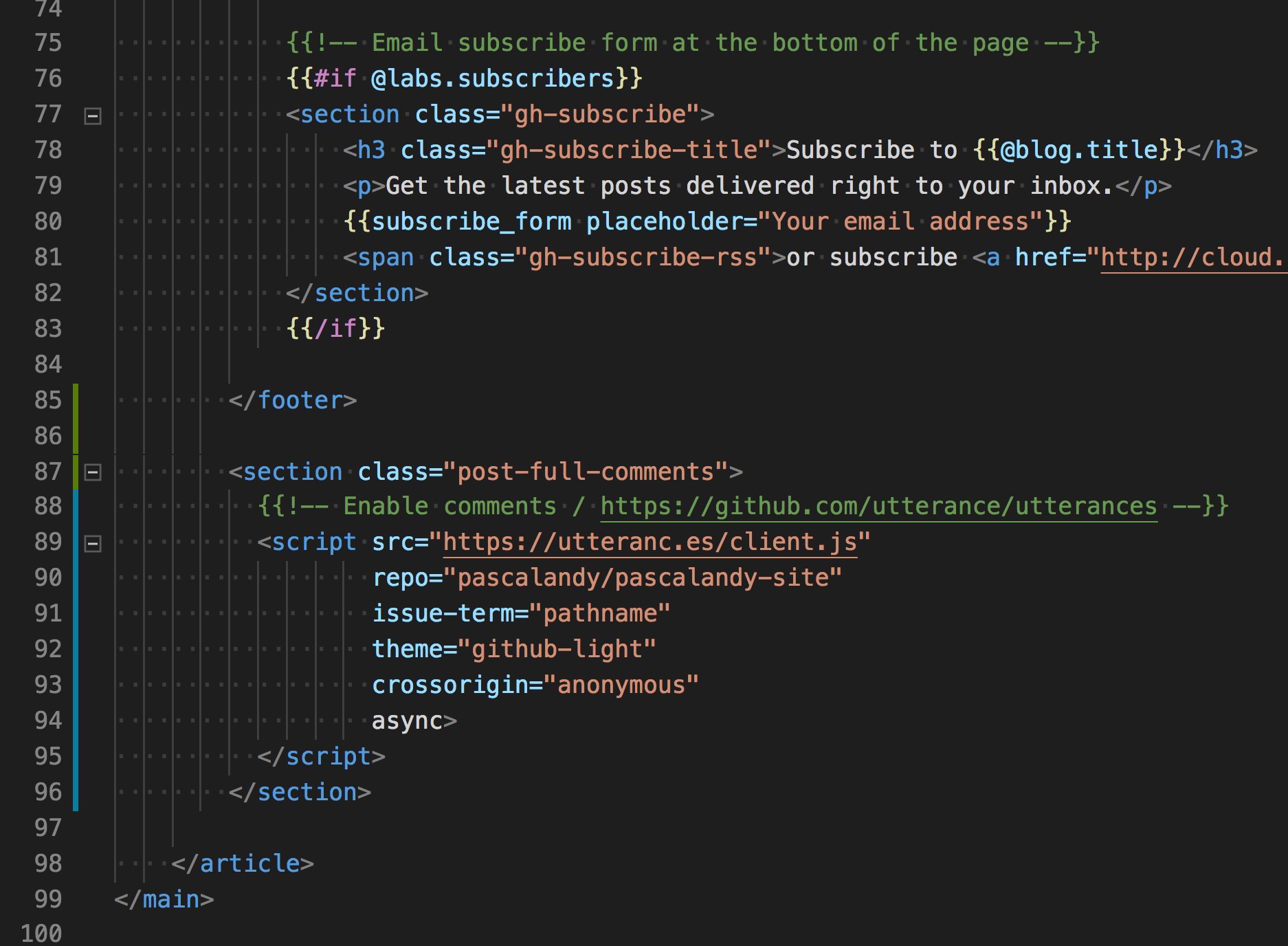The image size is (1288, 946).
Task: Select line number 99 in the gutter
Action: point(48,899)
